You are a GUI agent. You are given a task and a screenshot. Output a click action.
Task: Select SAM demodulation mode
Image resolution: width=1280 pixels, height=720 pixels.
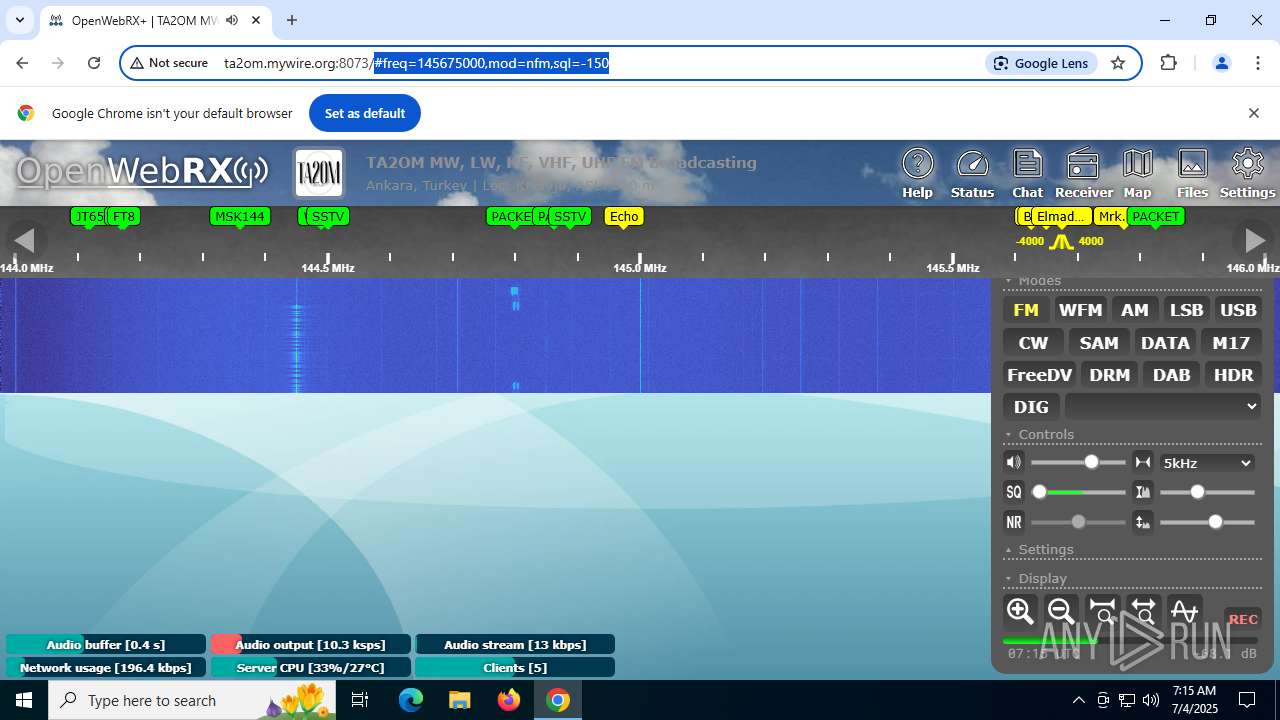[x=1099, y=343]
